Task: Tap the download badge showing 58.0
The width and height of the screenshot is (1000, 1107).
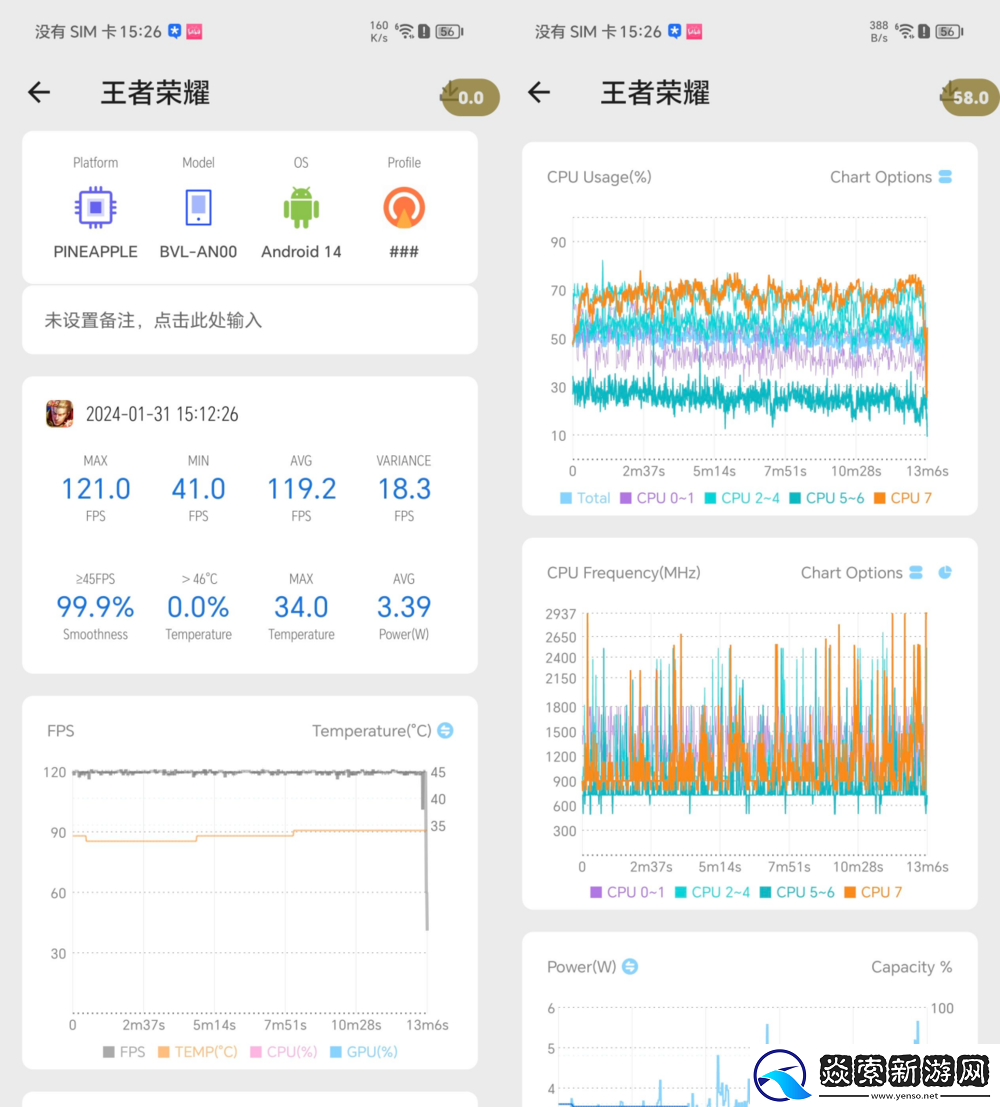Action: pos(969,97)
